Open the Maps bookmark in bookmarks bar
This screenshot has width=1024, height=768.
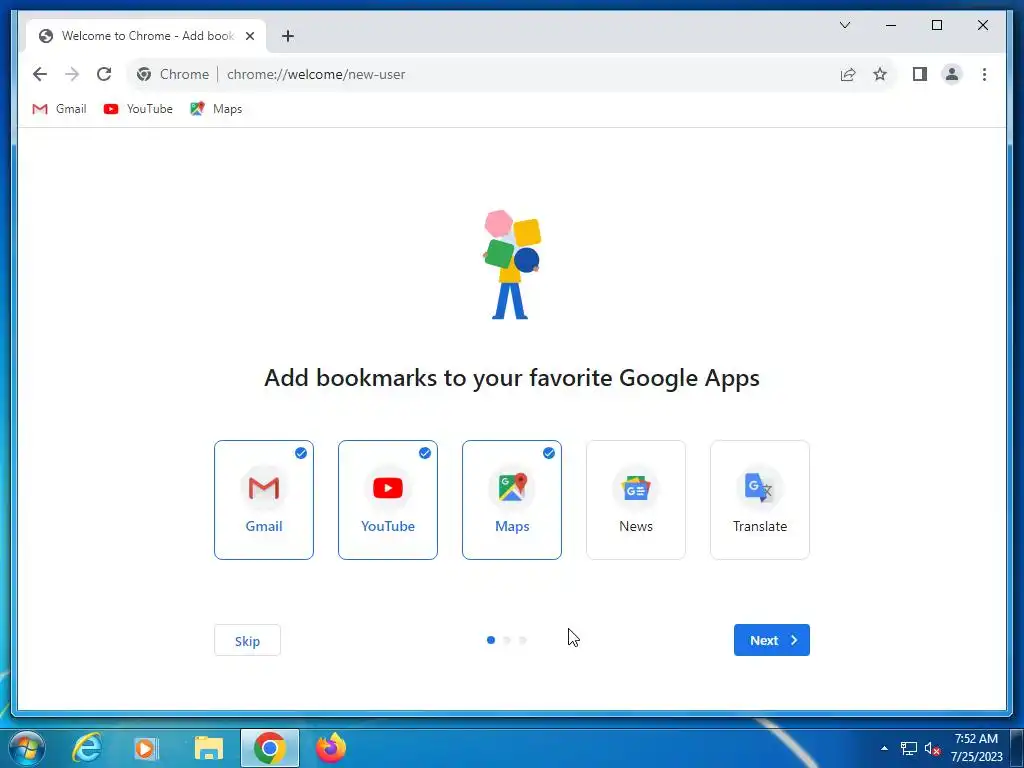(216, 109)
